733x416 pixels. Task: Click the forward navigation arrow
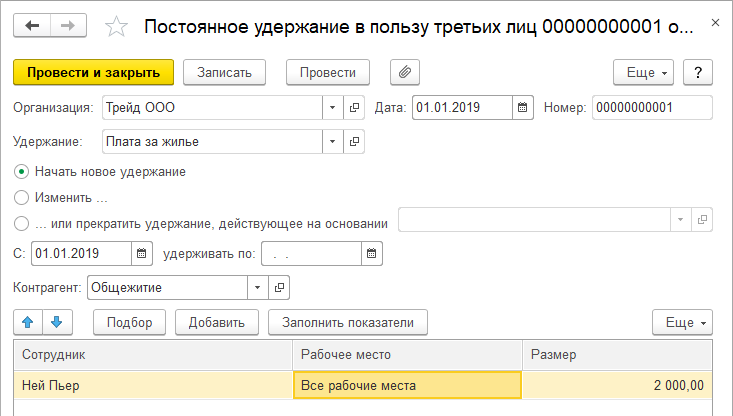67,26
